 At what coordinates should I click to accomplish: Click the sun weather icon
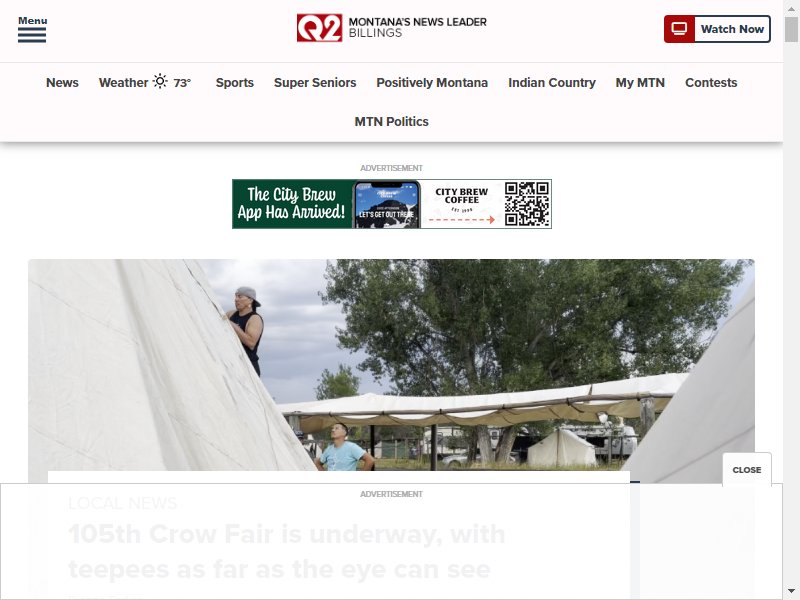click(x=160, y=82)
